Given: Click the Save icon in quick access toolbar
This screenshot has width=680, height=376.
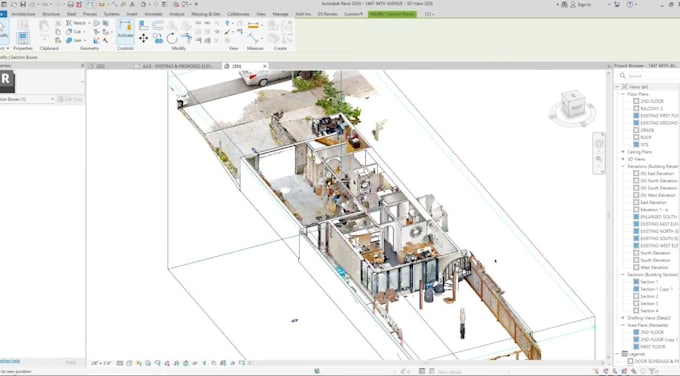Looking at the screenshot, I should [23, 4].
